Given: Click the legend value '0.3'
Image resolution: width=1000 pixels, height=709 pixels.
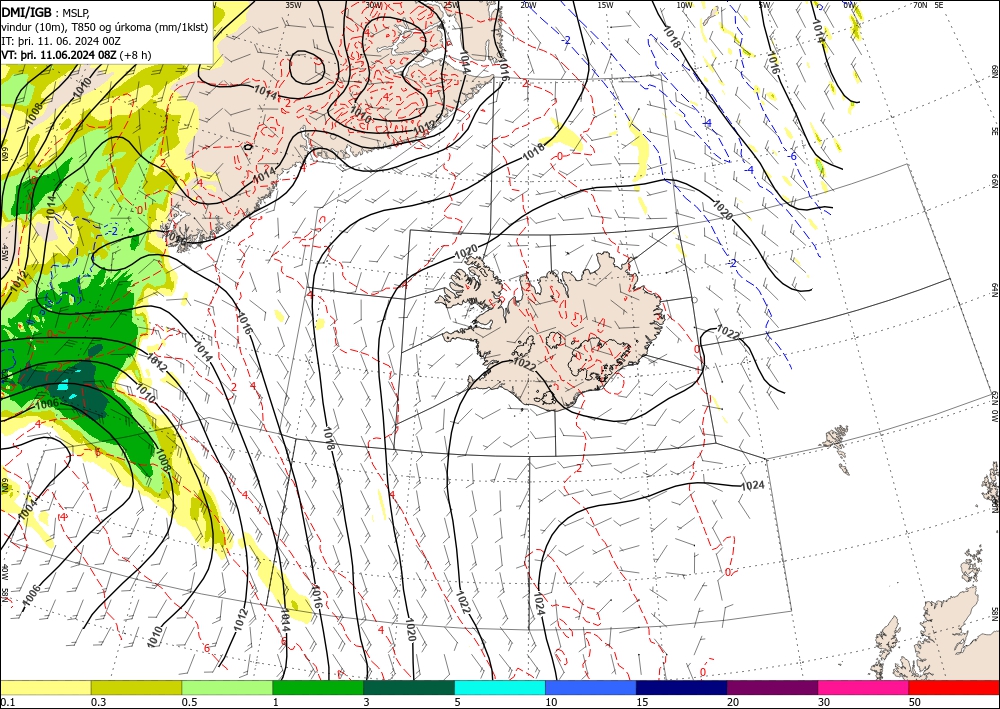Looking at the screenshot, I should [x=98, y=702].
